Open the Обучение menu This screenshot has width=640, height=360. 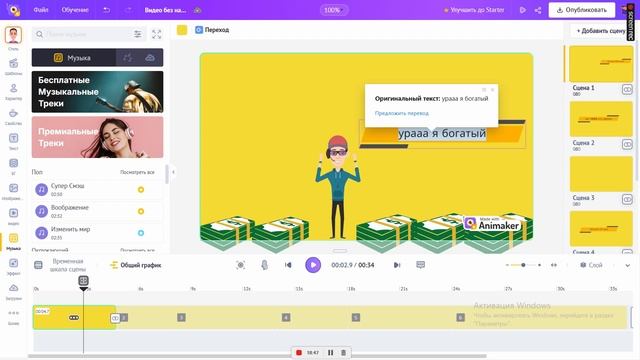coord(75,10)
